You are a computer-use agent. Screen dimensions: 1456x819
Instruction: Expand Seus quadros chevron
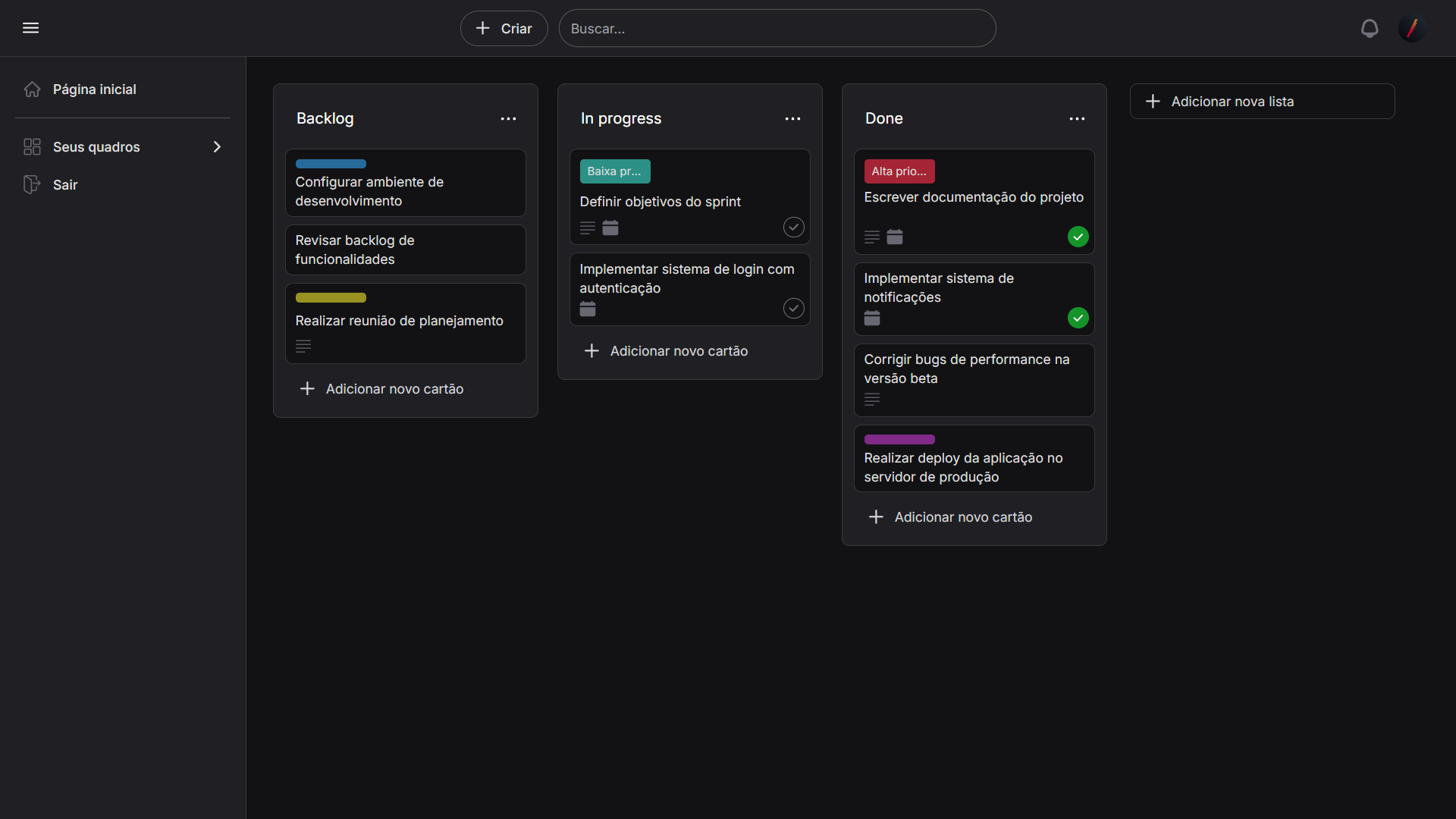(x=217, y=147)
